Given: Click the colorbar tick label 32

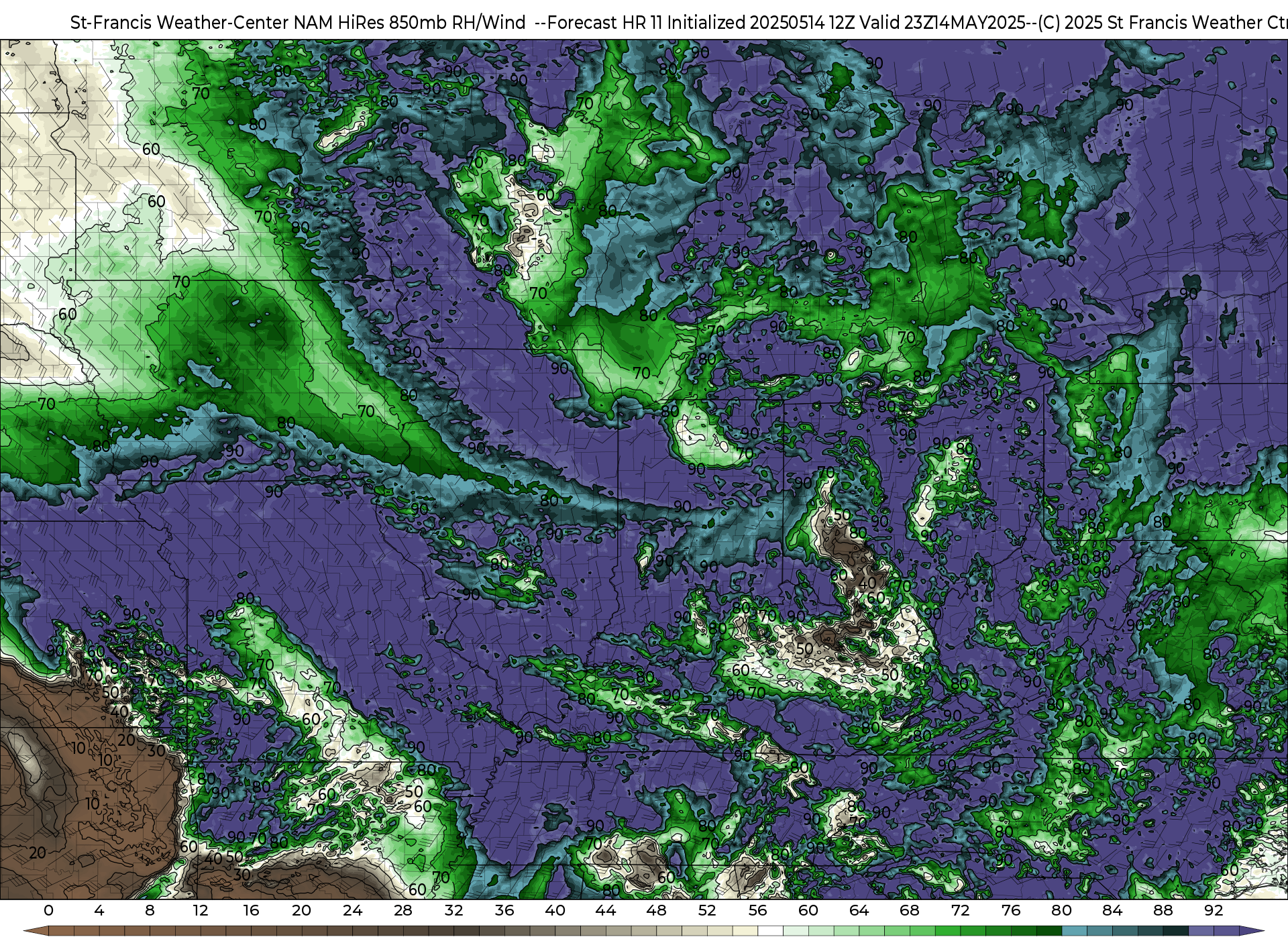Looking at the screenshot, I should pos(453,911).
